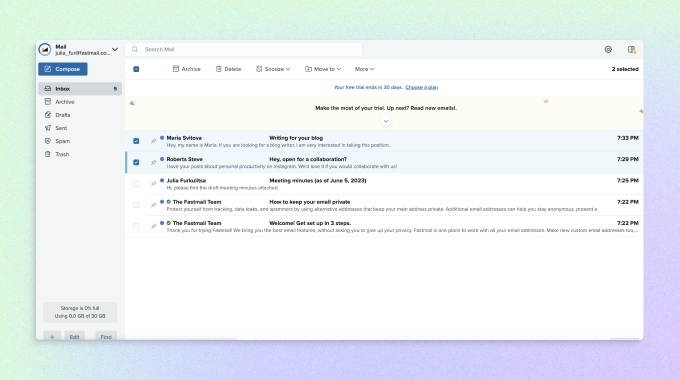Pin the Julia Furkulitsa email
680x380 pixels.
(x=153, y=183)
